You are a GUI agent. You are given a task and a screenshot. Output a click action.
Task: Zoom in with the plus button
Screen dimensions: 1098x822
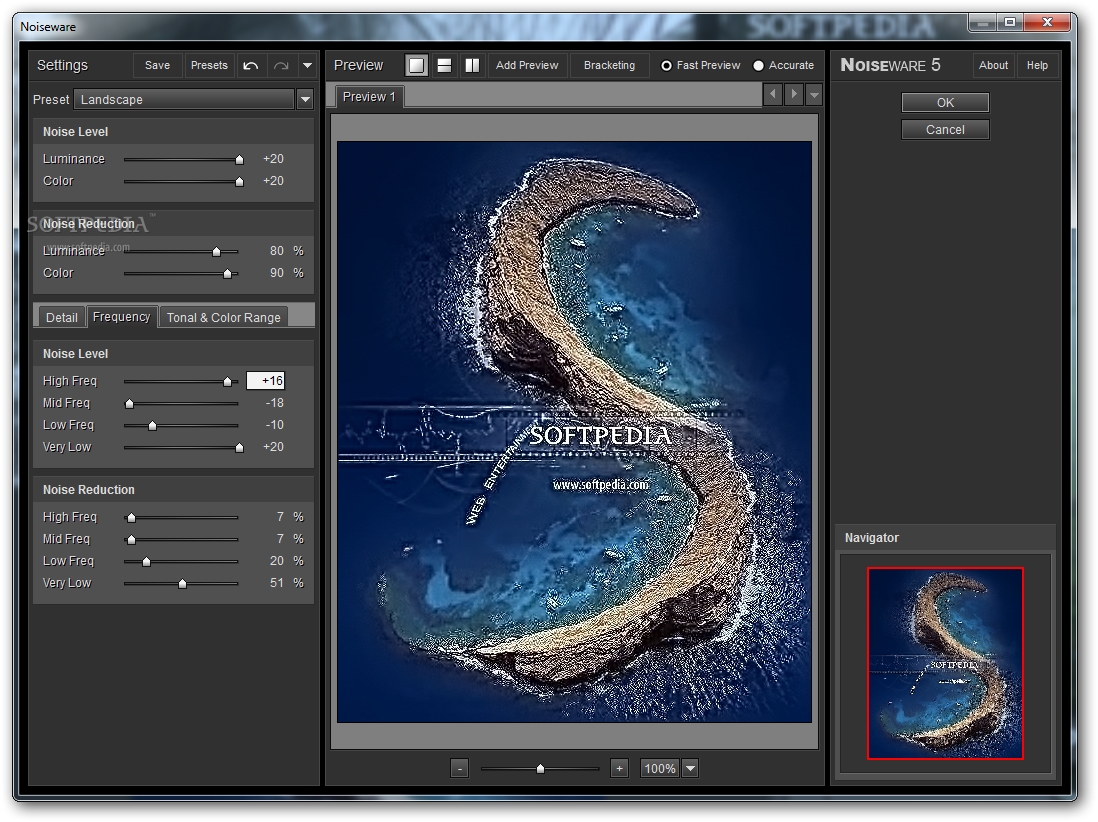pos(619,769)
